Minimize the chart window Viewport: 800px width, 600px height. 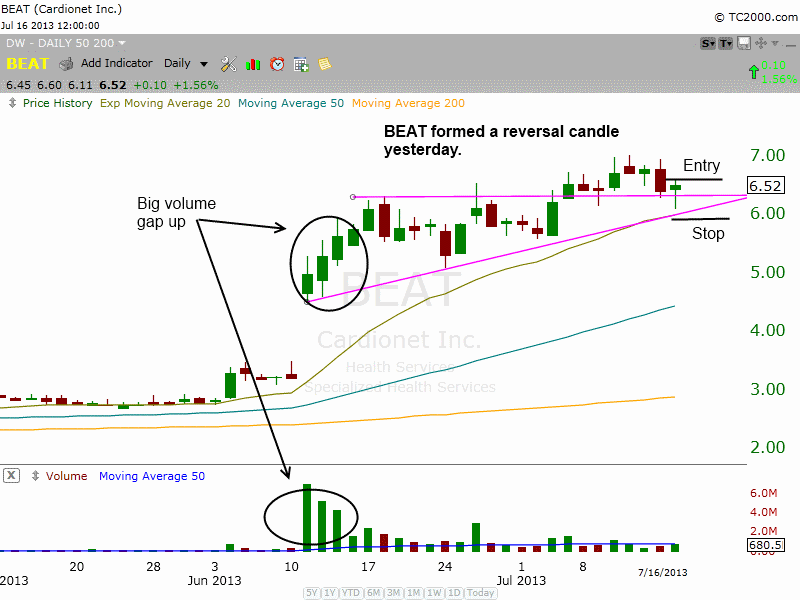(x=790, y=45)
